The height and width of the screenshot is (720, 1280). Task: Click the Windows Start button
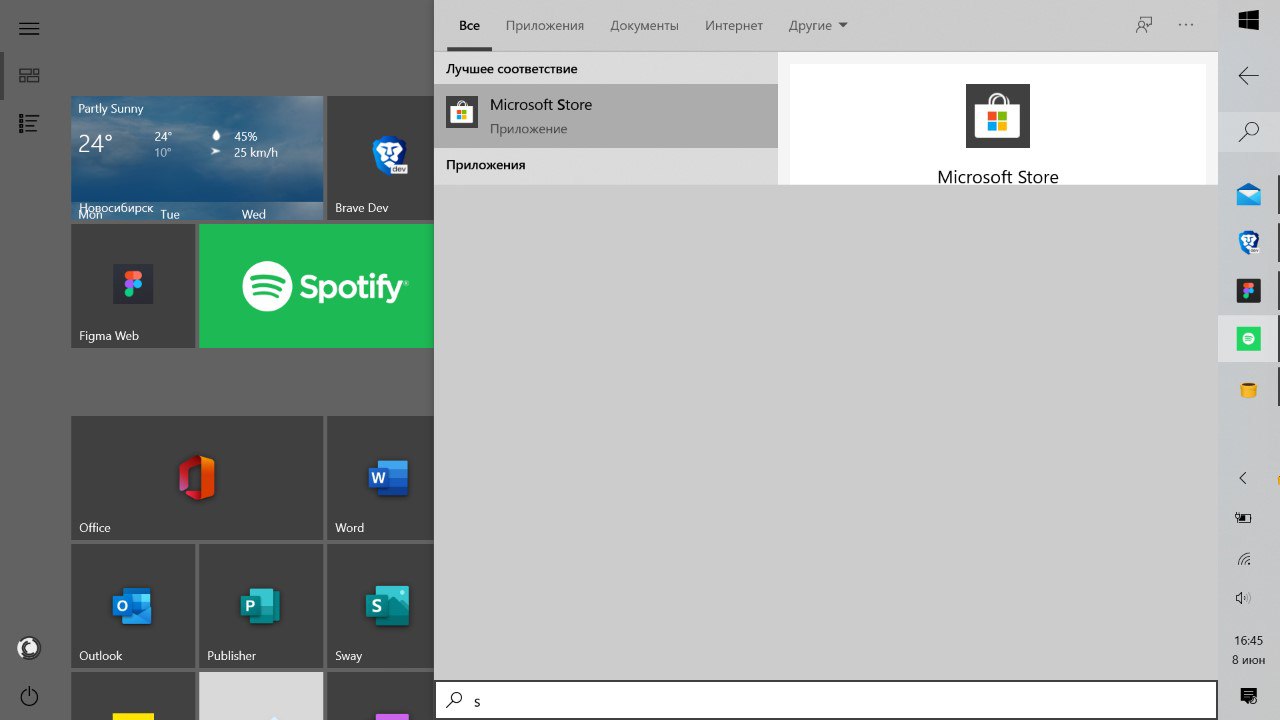coord(1248,20)
